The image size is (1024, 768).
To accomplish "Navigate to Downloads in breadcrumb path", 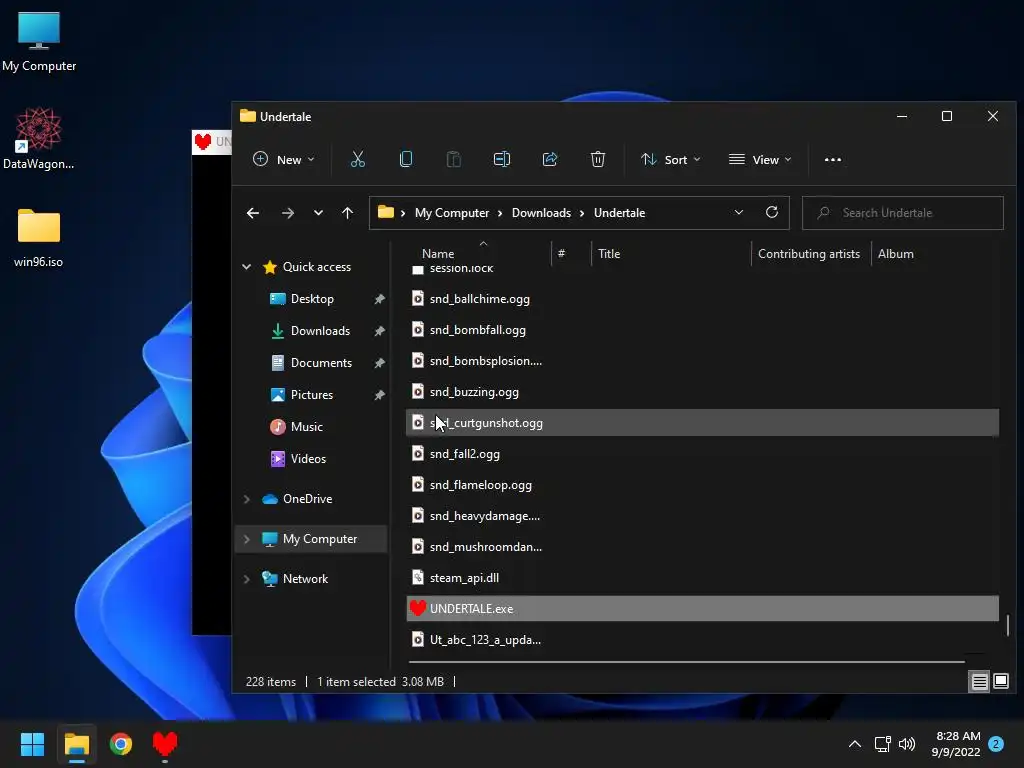I will point(541,213).
